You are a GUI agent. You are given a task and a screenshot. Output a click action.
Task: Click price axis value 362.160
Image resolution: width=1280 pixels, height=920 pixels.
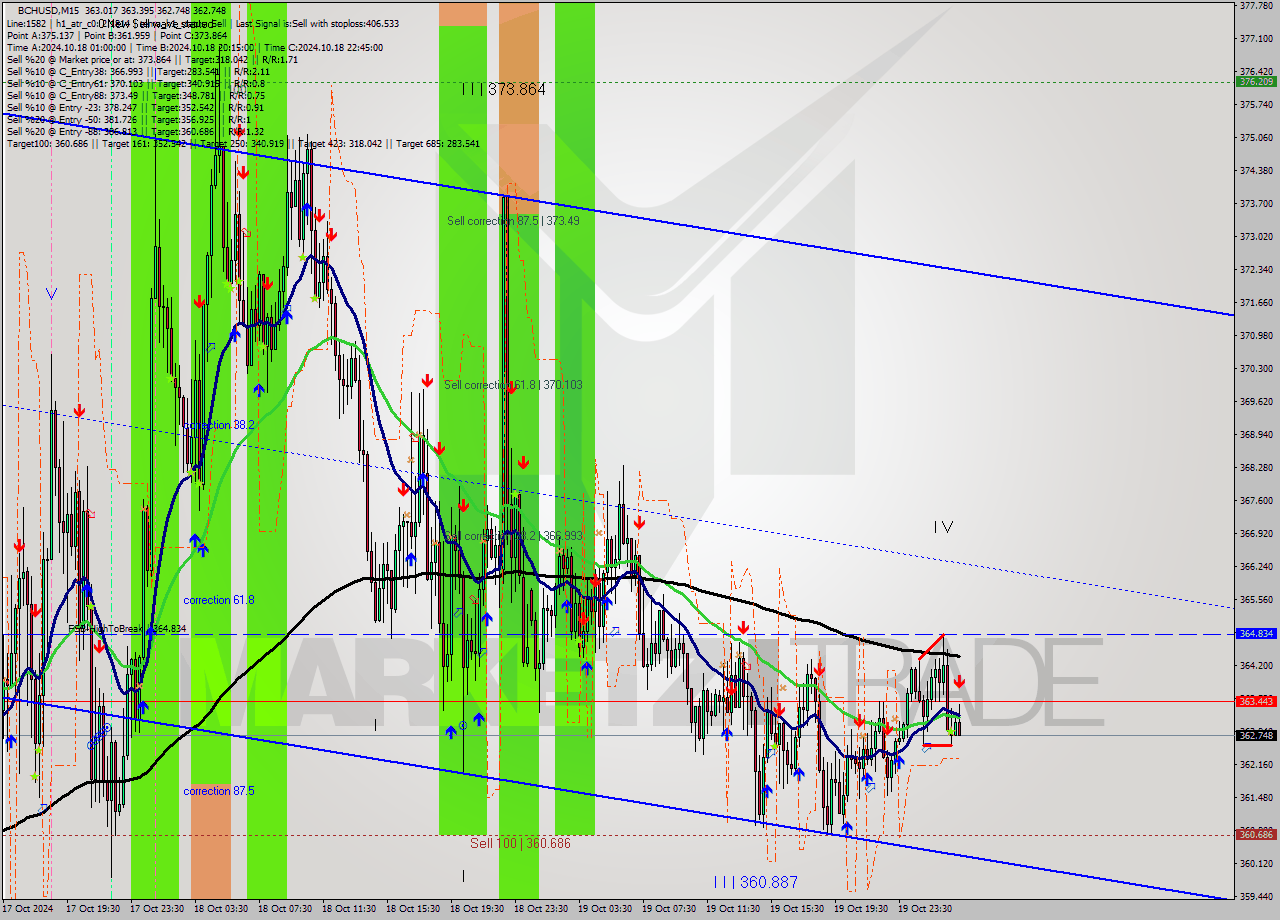(1256, 764)
